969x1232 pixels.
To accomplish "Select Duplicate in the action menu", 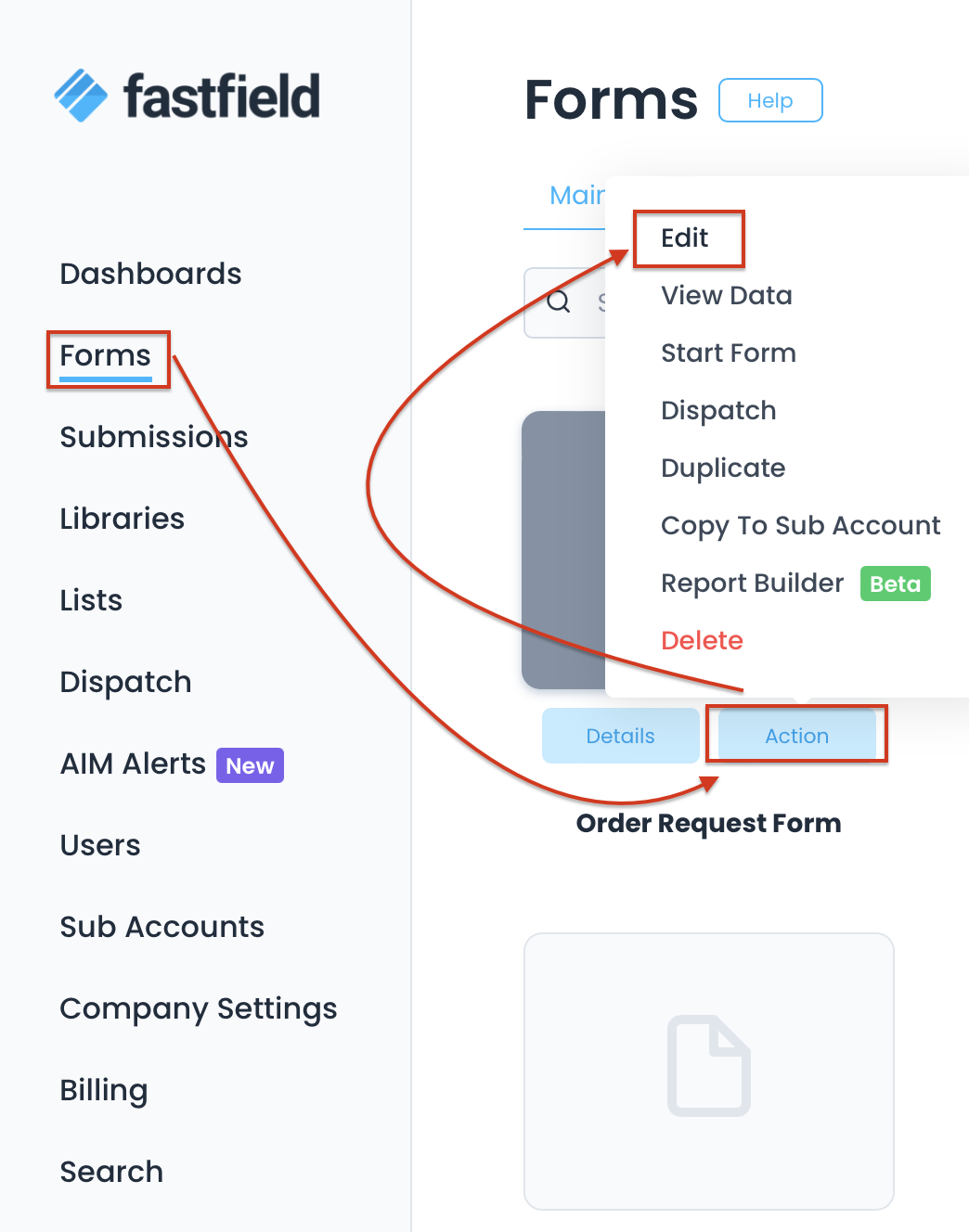I will [722, 468].
